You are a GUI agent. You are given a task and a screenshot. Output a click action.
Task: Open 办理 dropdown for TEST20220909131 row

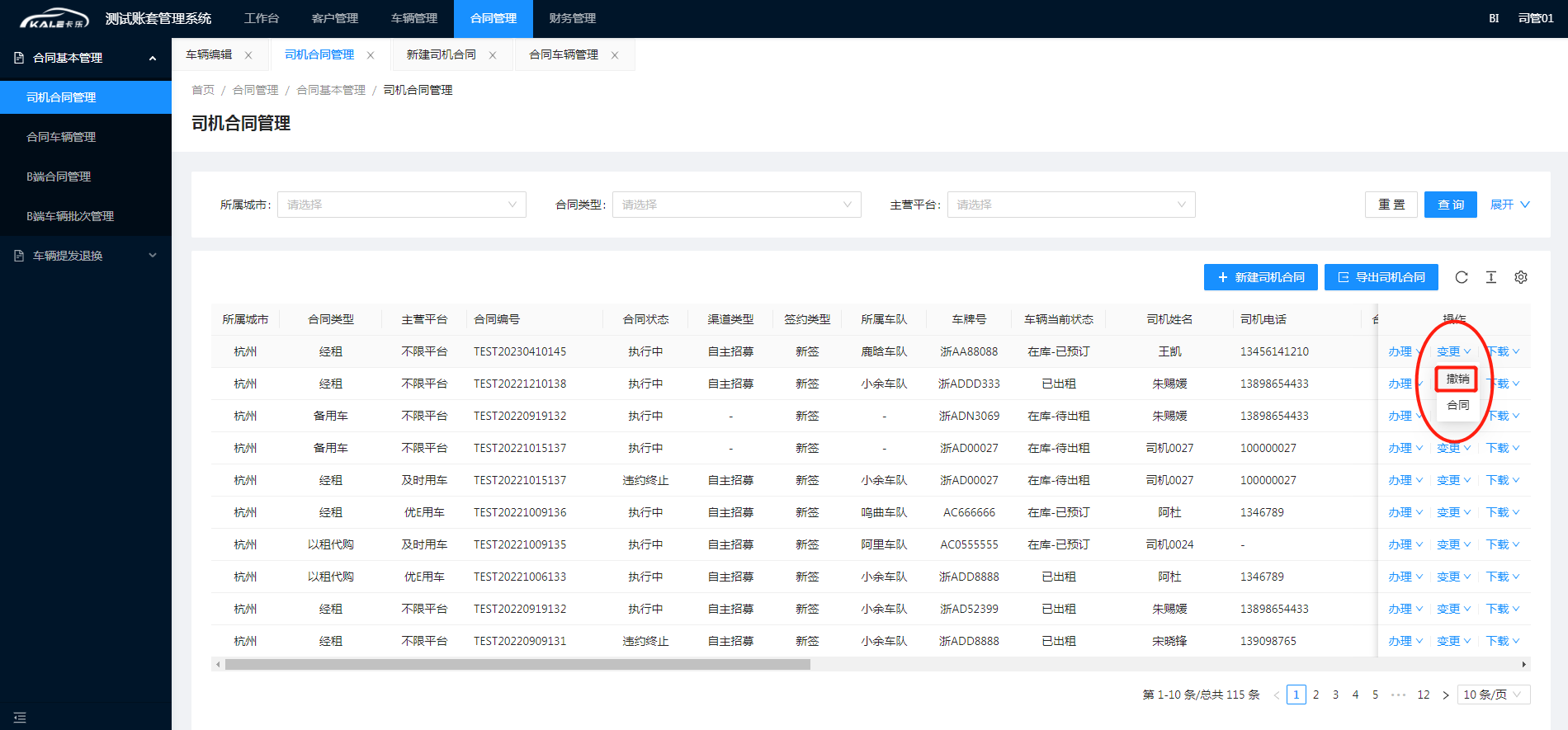(x=1405, y=641)
